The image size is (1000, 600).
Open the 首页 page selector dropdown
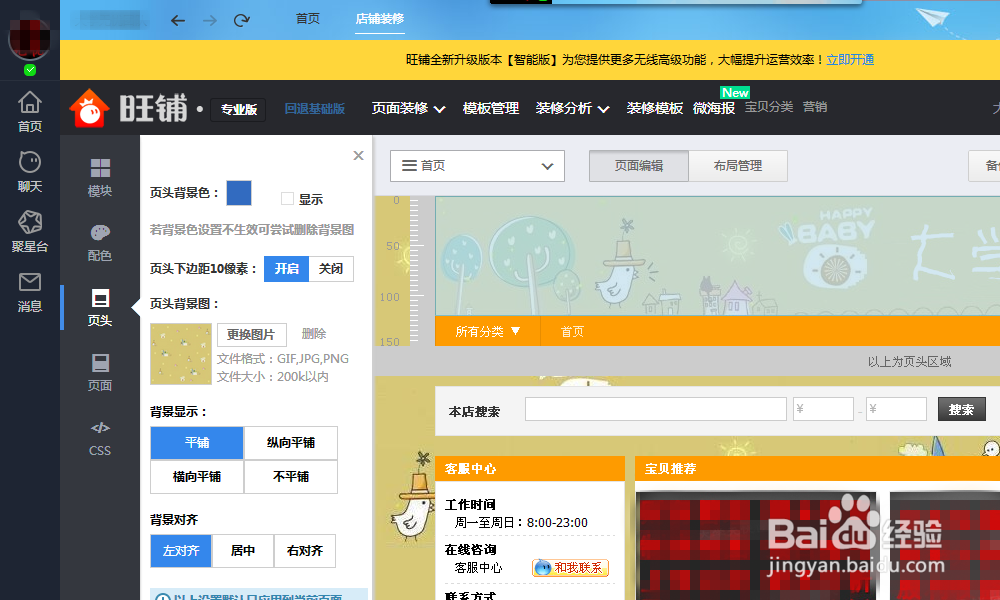(x=477, y=166)
